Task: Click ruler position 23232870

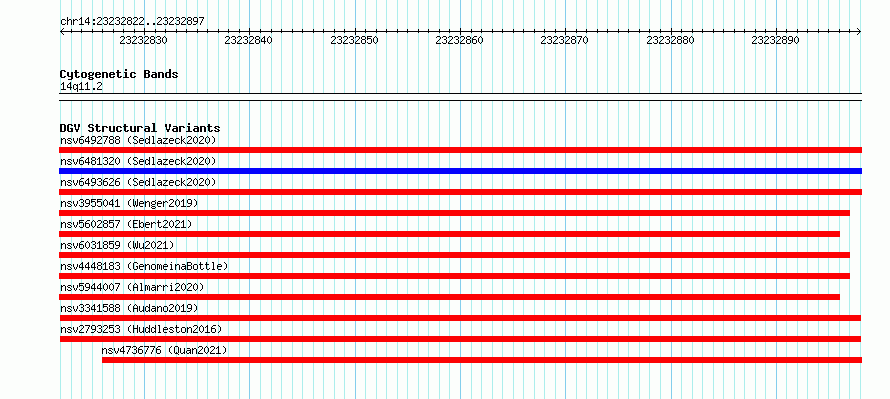Action: coord(565,40)
